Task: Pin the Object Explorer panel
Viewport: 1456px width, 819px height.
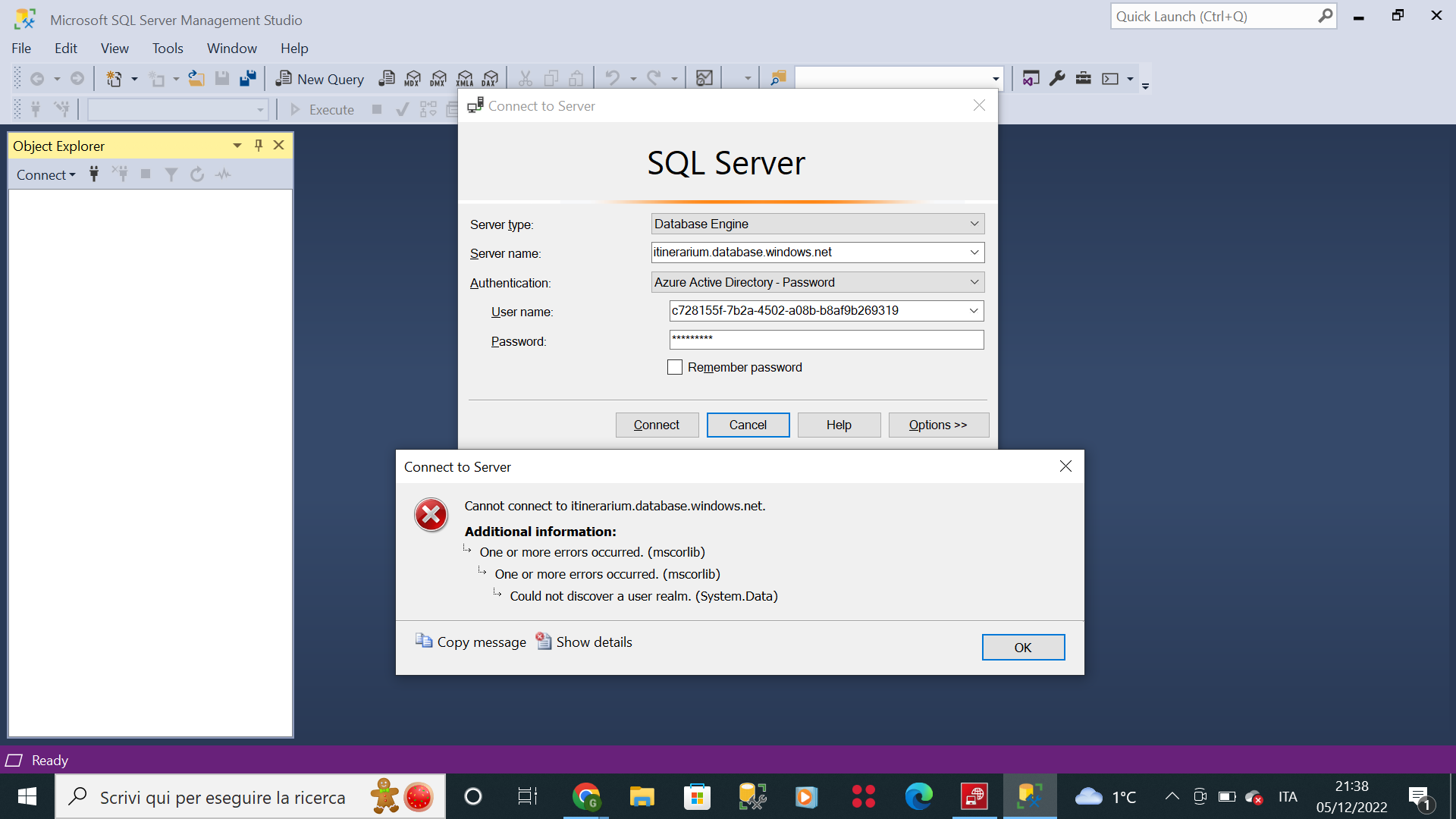Action: [x=259, y=146]
